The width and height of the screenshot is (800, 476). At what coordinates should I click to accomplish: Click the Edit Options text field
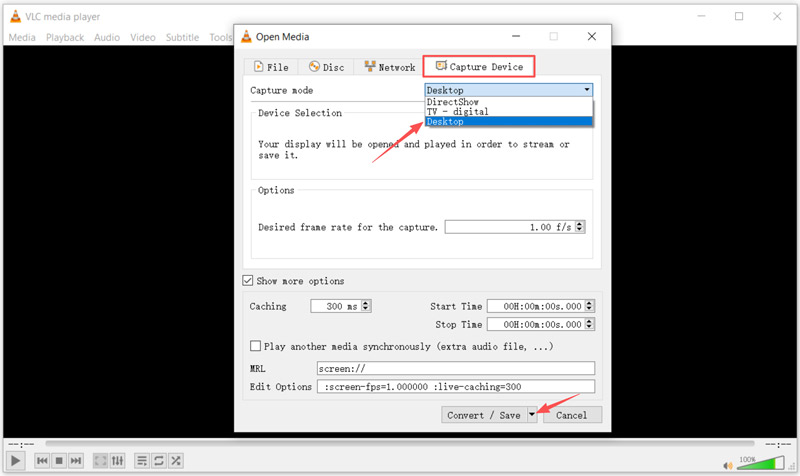(x=456, y=387)
